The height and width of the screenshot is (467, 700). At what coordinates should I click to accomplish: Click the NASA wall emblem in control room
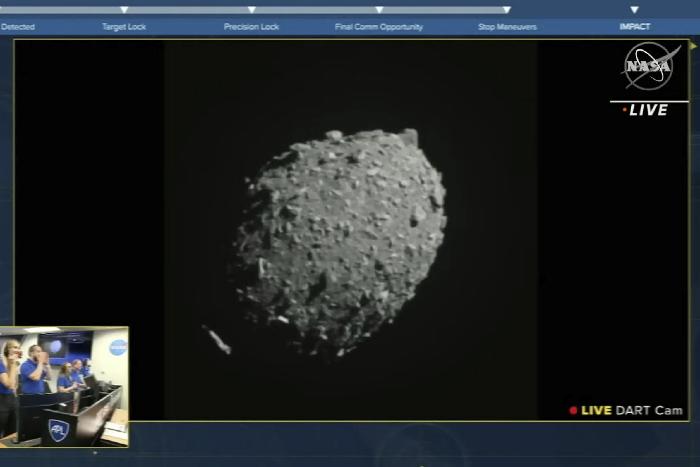pos(118,347)
